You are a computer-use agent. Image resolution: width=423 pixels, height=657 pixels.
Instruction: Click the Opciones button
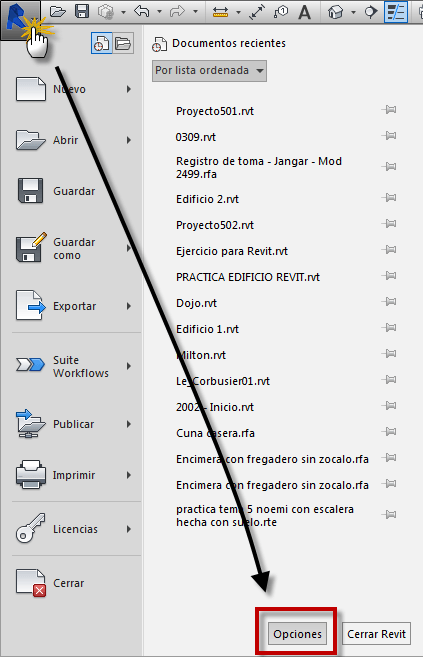tap(297, 634)
